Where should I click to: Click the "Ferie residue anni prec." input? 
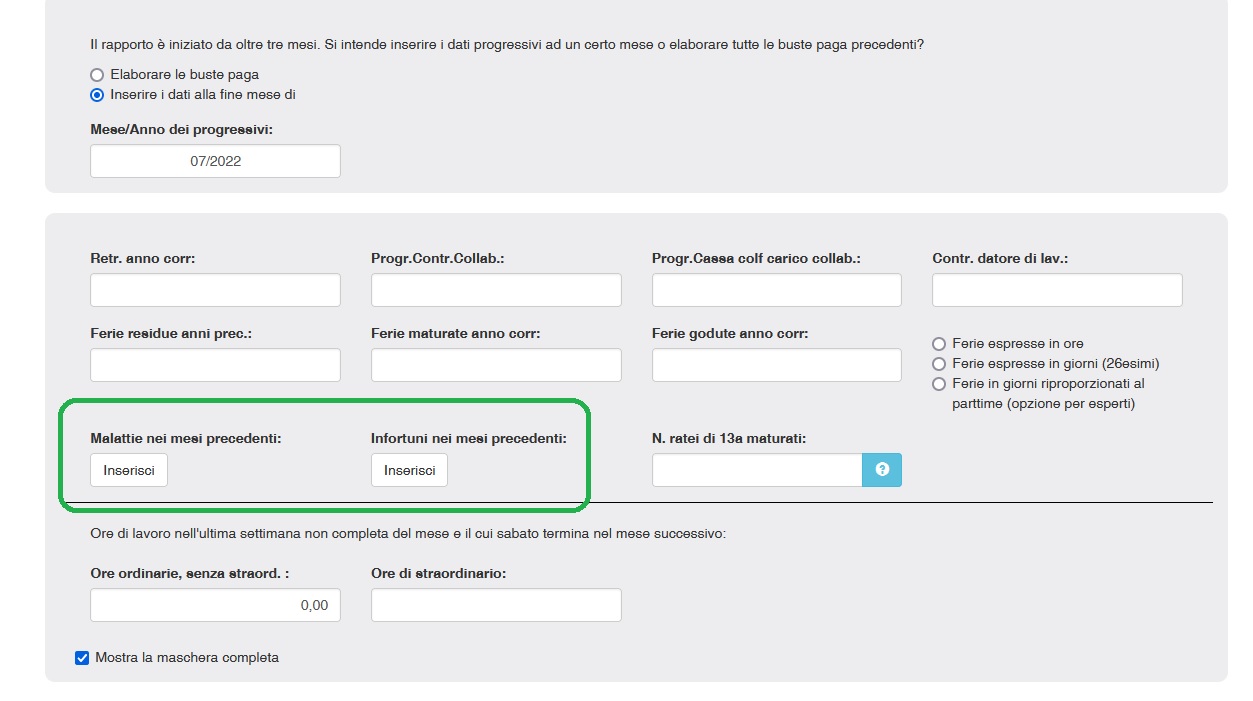215,365
